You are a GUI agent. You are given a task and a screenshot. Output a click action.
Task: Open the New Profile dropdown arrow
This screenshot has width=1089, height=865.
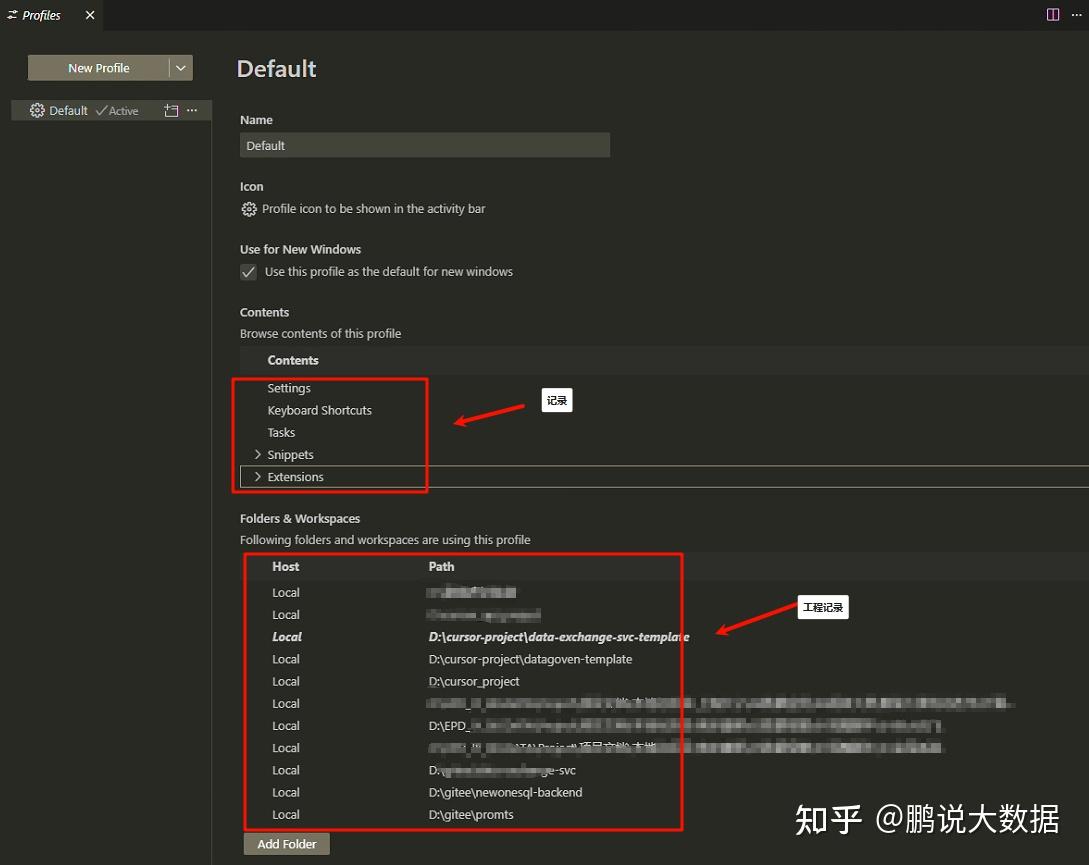pyautogui.click(x=181, y=68)
